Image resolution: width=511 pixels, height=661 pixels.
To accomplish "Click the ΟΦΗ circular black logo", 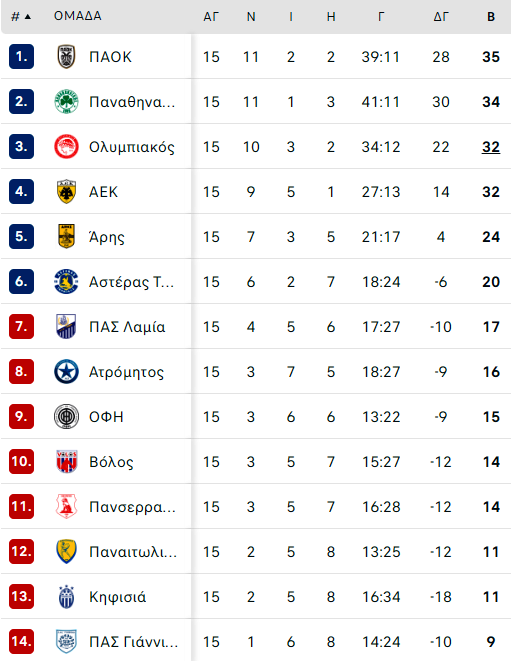I will tap(66, 416).
